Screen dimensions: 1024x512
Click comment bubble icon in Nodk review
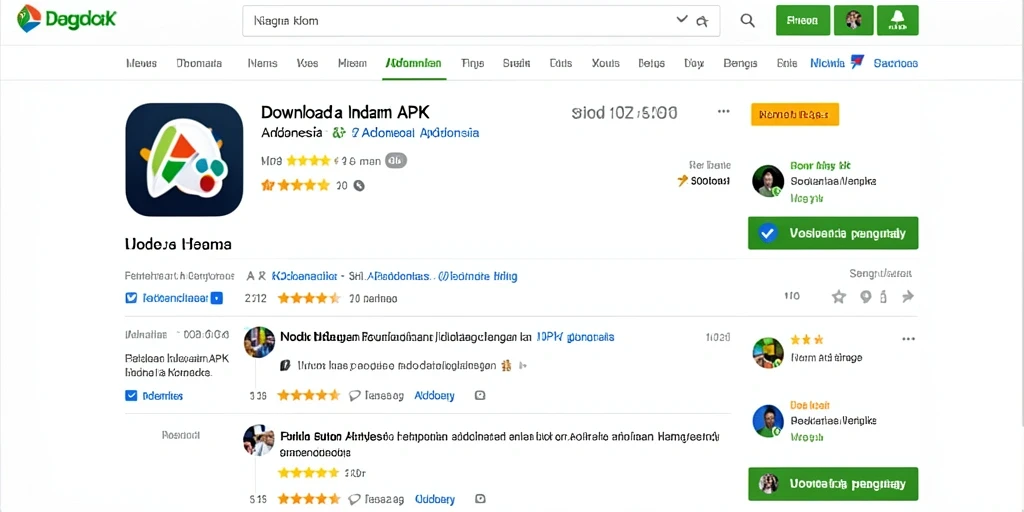click(x=355, y=395)
